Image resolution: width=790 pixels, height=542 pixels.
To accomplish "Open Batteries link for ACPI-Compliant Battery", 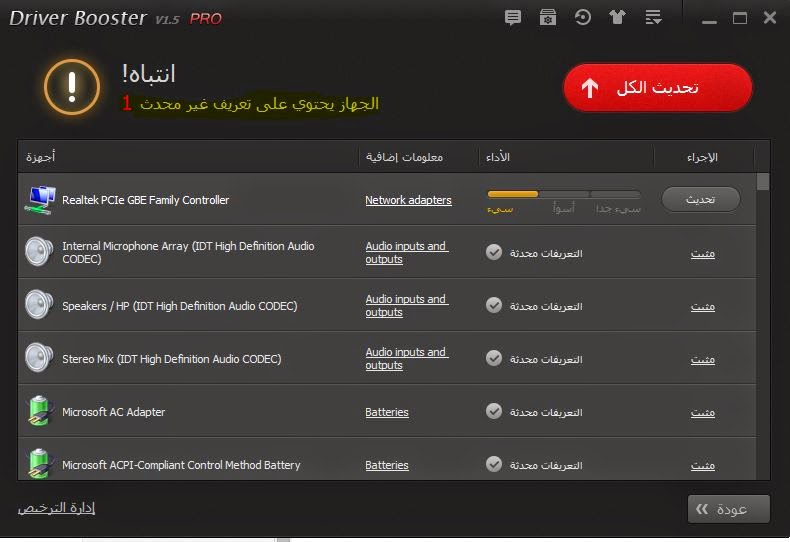I will point(387,465).
